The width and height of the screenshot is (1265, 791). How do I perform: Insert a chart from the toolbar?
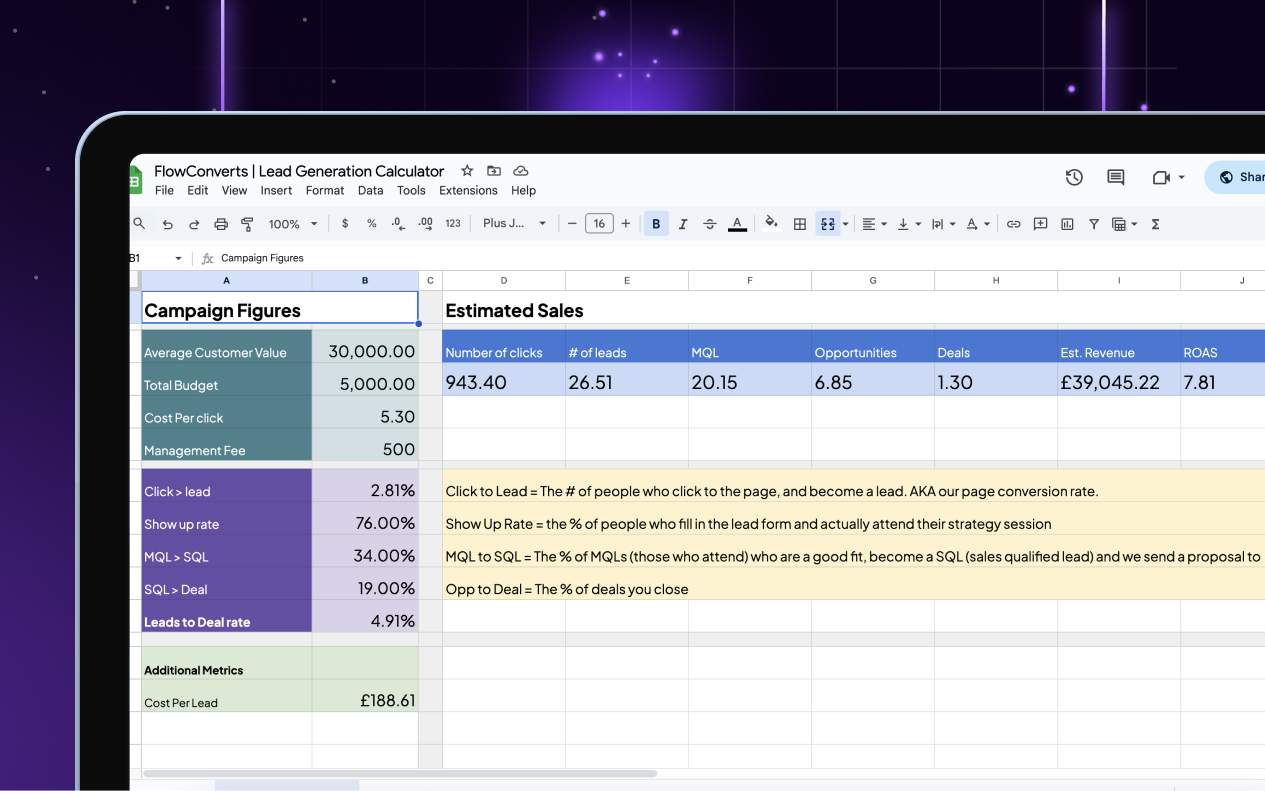point(1066,223)
